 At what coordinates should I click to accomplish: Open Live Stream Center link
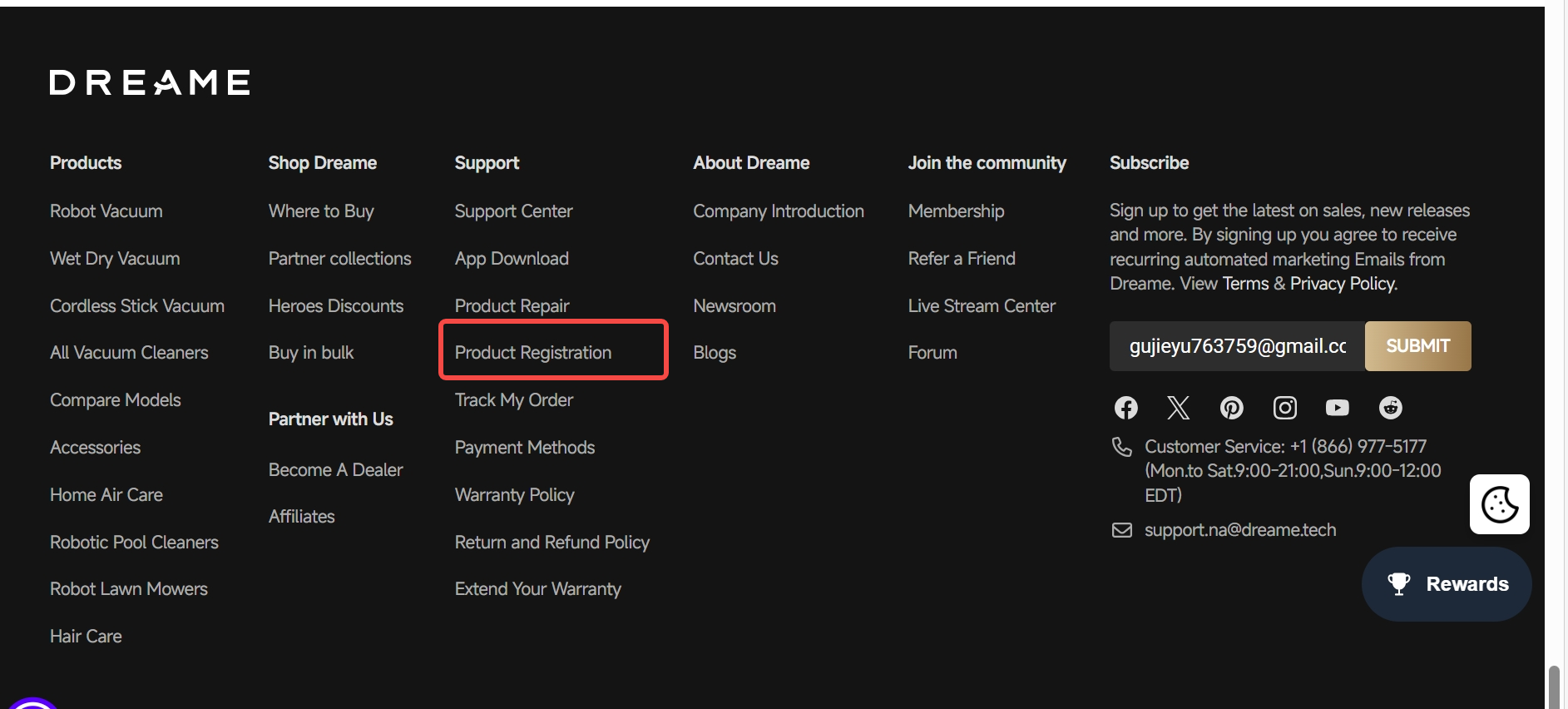click(982, 306)
